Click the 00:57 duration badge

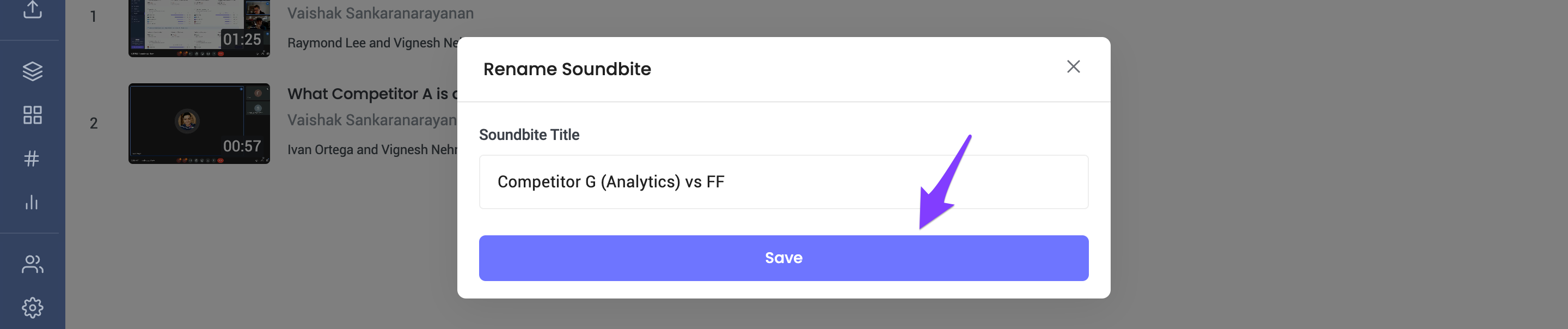pyautogui.click(x=242, y=146)
